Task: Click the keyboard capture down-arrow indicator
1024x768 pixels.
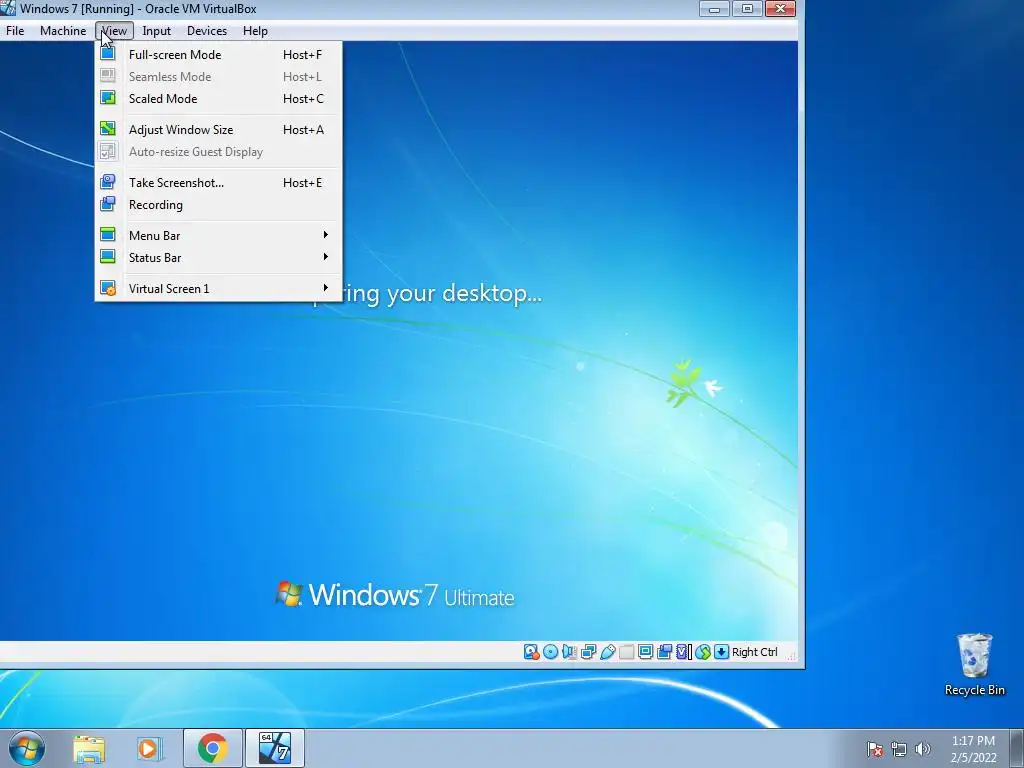Action: click(x=721, y=652)
